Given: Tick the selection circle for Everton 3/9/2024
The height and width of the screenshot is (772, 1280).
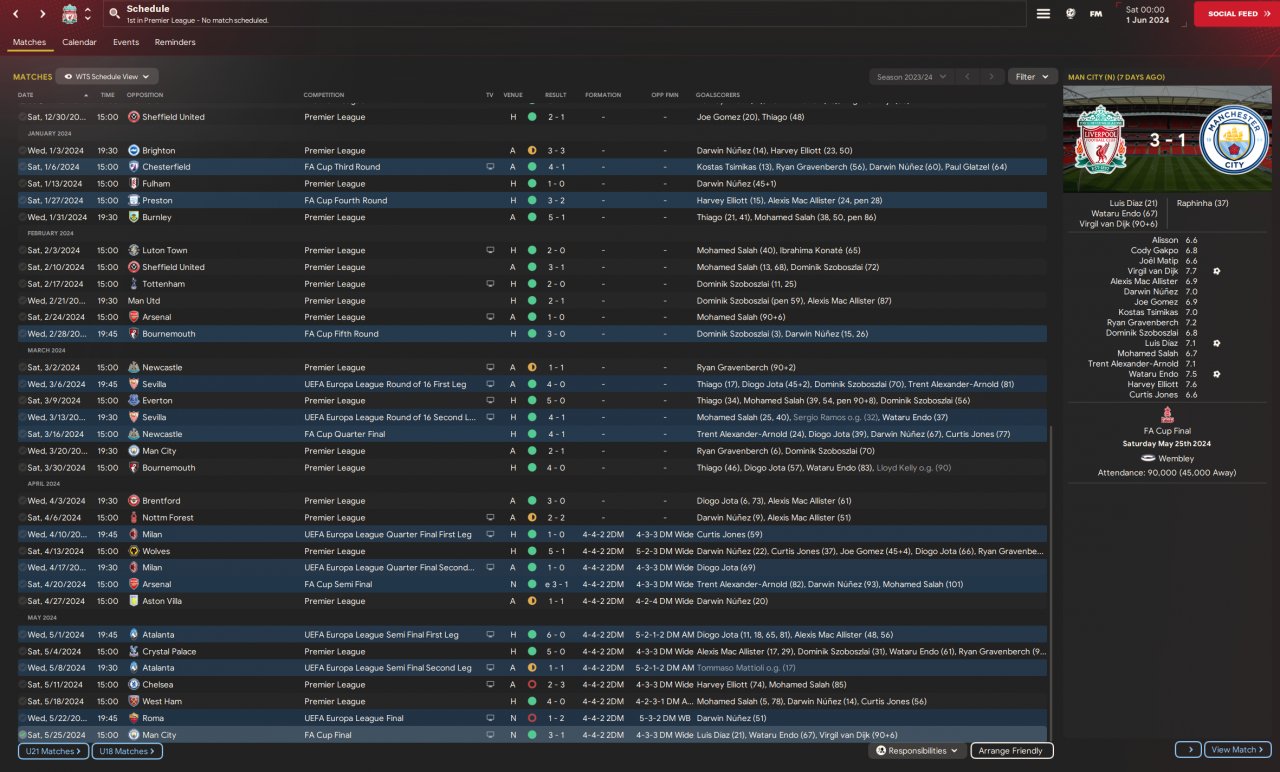Looking at the screenshot, I should pyautogui.click(x=22, y=401).
